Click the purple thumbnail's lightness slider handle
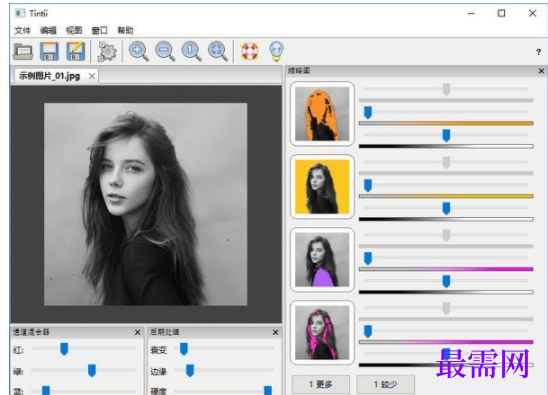 click(x=446, y=281)
